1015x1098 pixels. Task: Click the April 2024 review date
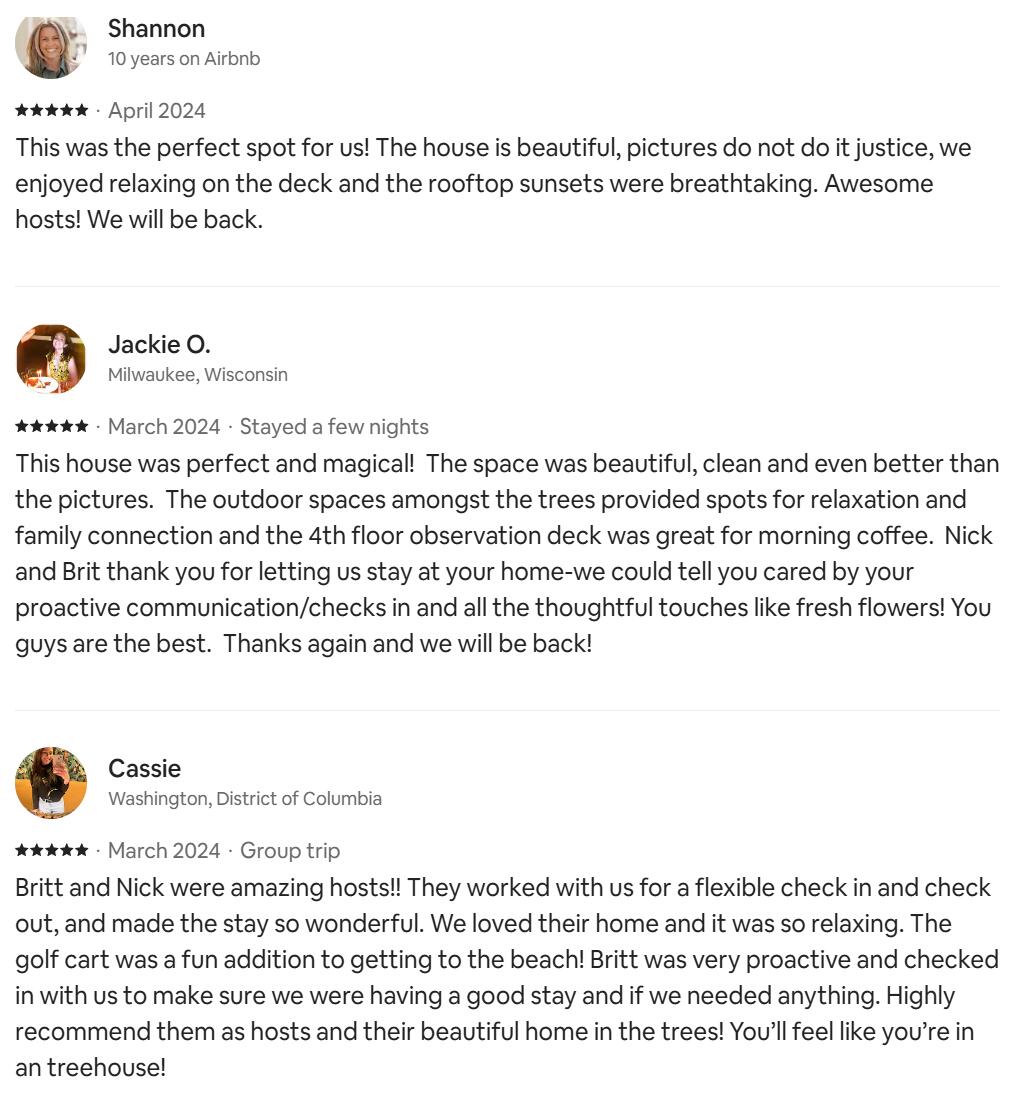click(x=157, y=111)
